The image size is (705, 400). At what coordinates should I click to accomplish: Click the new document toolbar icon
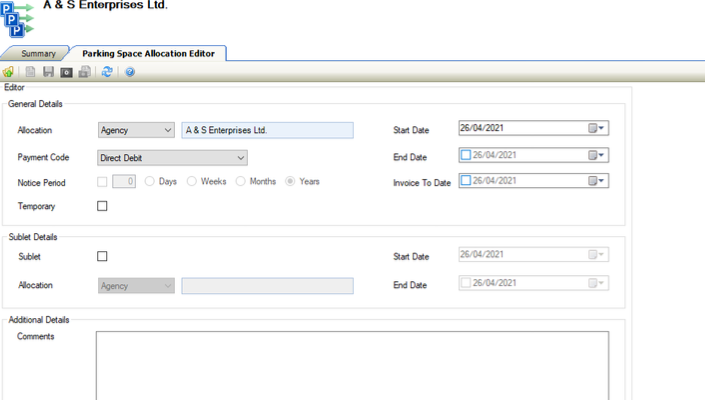coord(30,72)
